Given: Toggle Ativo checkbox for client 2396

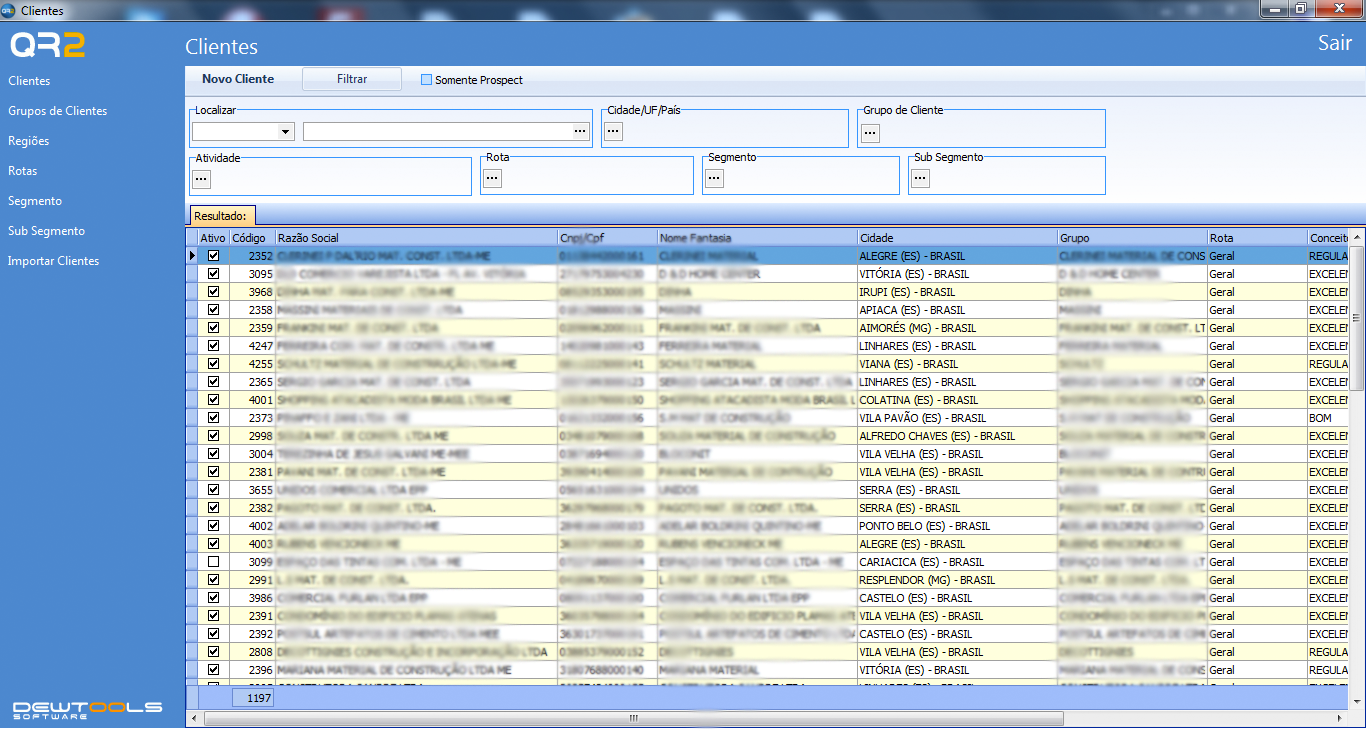Looking at the screenshot, I should click(x=213, y=670).
